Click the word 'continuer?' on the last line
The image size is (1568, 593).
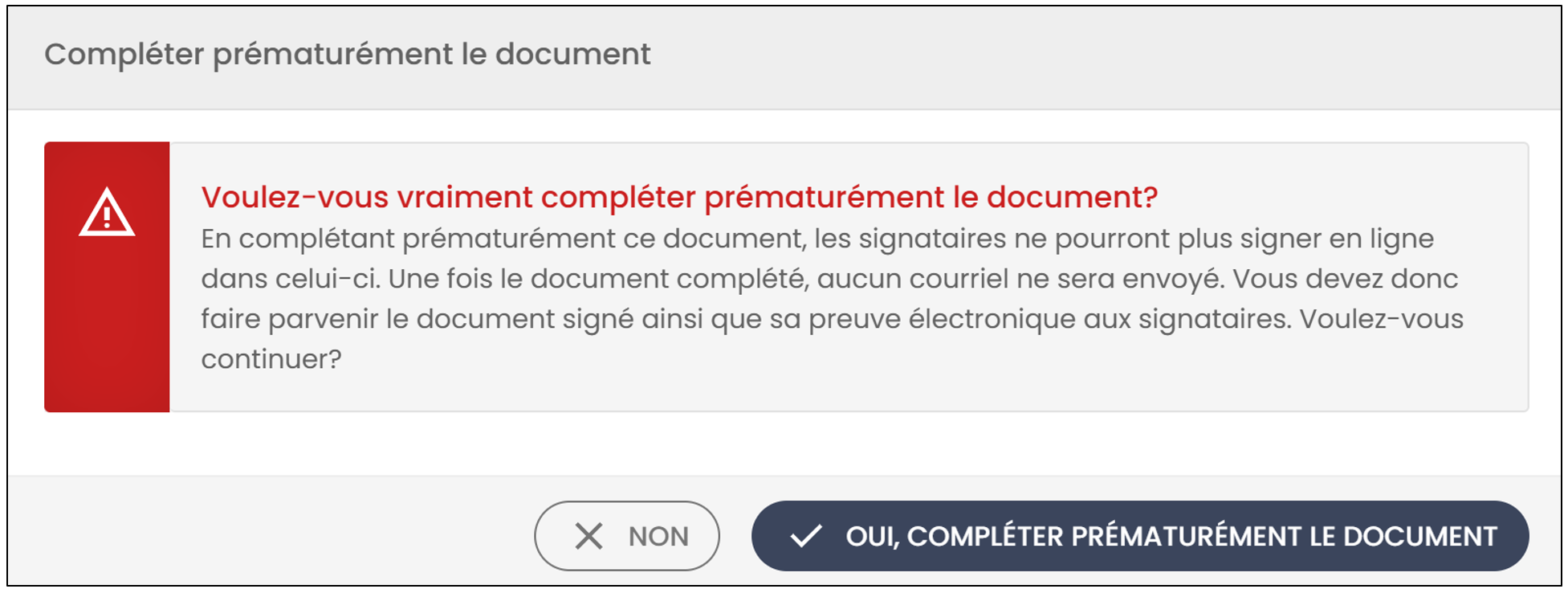pyautogui.click(x=271, y=359)
